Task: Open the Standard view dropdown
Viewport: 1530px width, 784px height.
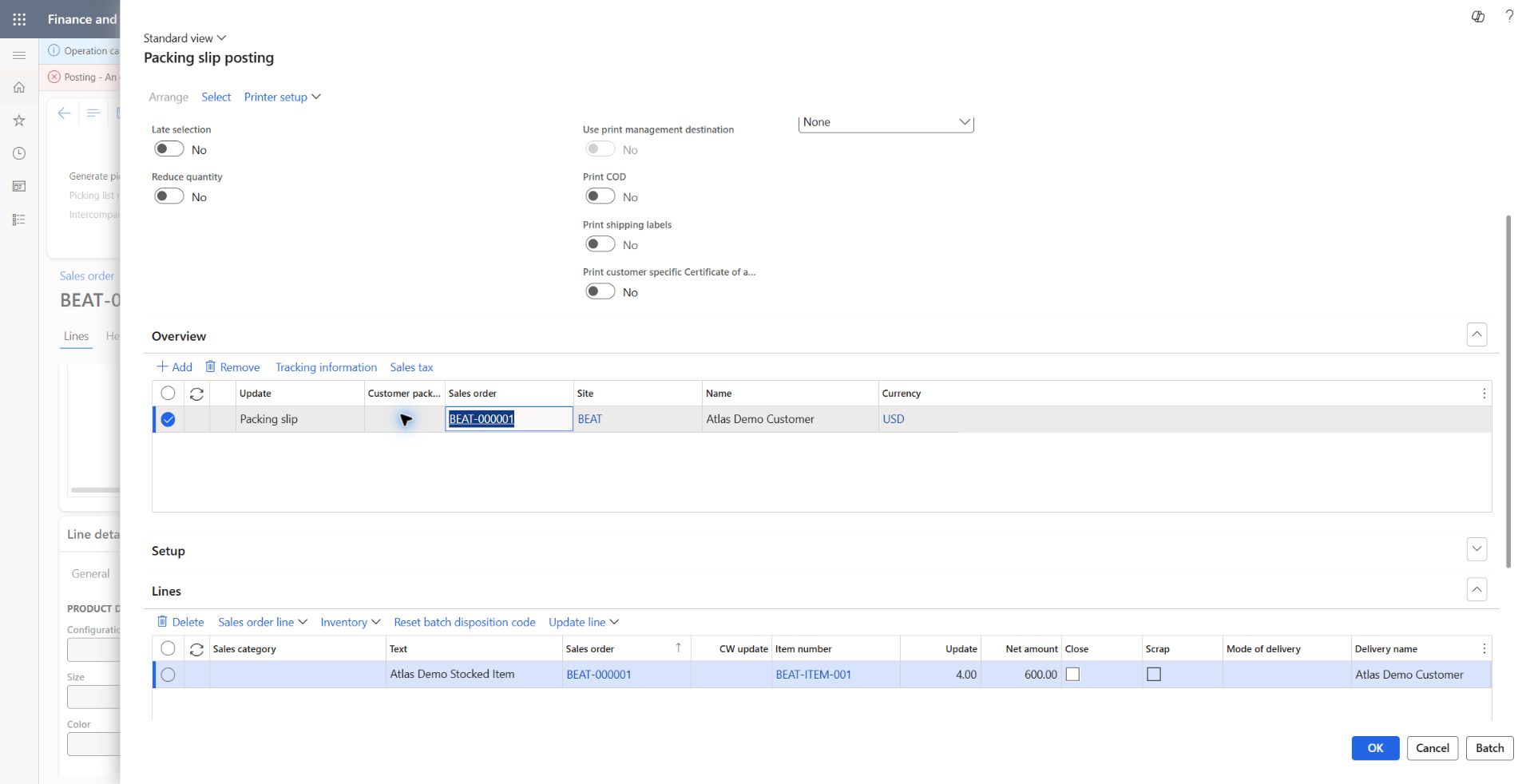Action: [x=185, y=38]
